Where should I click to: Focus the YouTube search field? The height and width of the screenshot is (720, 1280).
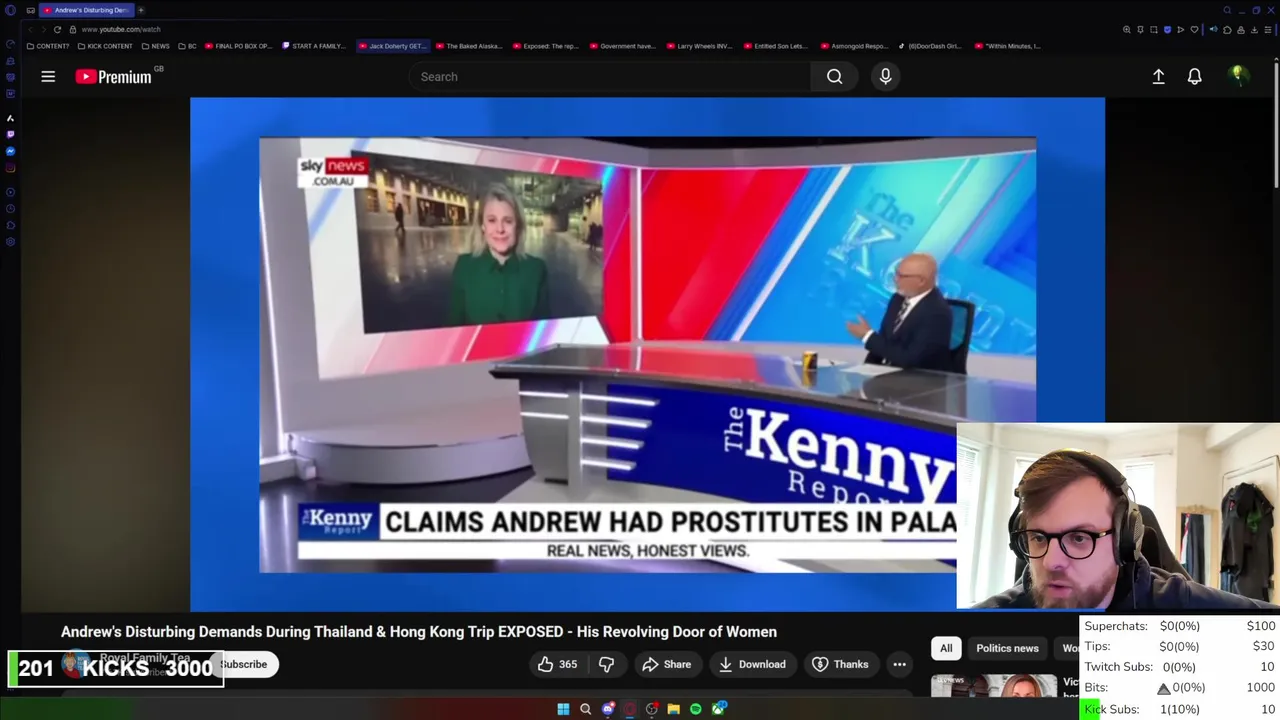click(610, 76)
